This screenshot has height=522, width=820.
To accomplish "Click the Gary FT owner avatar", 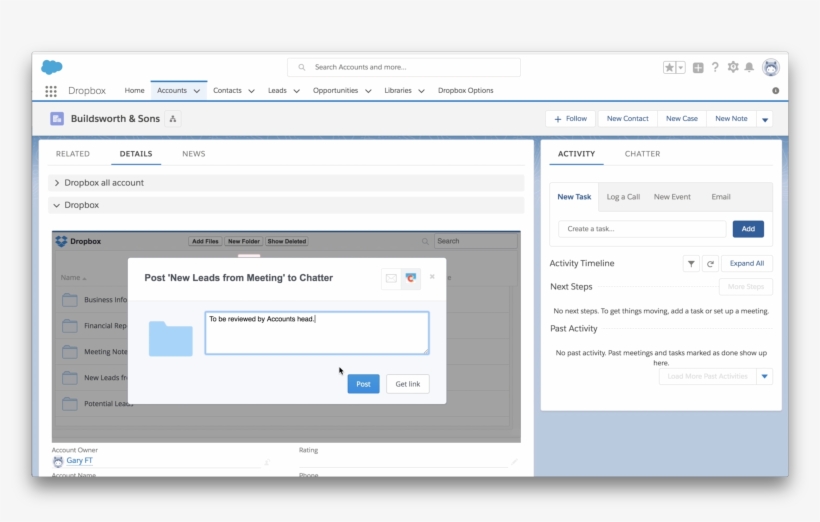I will click(58, 461).
